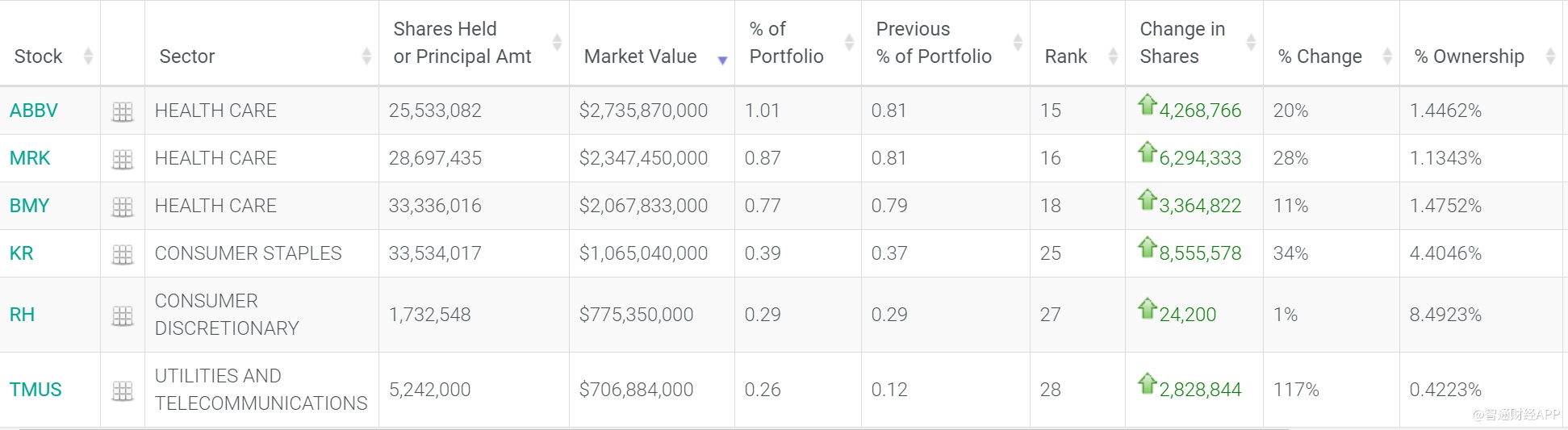Click the grid icon in the MRK row
Viewport: 1568px width, 430px height.
point(123,160)
